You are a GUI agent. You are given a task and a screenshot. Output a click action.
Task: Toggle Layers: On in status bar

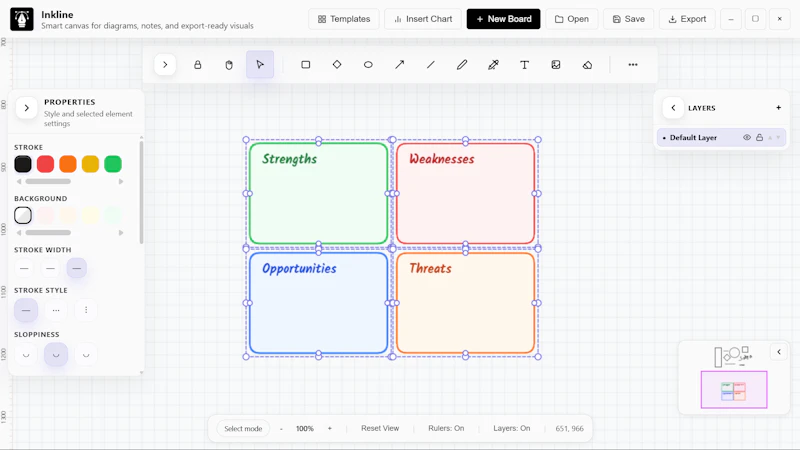pos(511,429)
